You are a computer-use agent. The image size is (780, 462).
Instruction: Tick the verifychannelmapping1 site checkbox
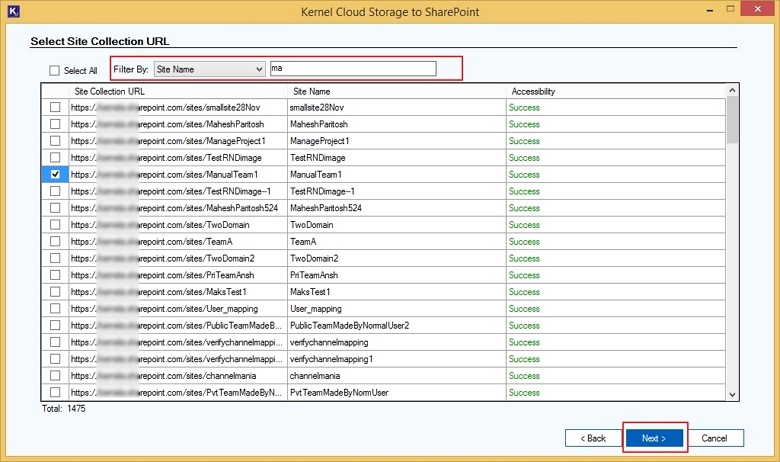(55, 359)
